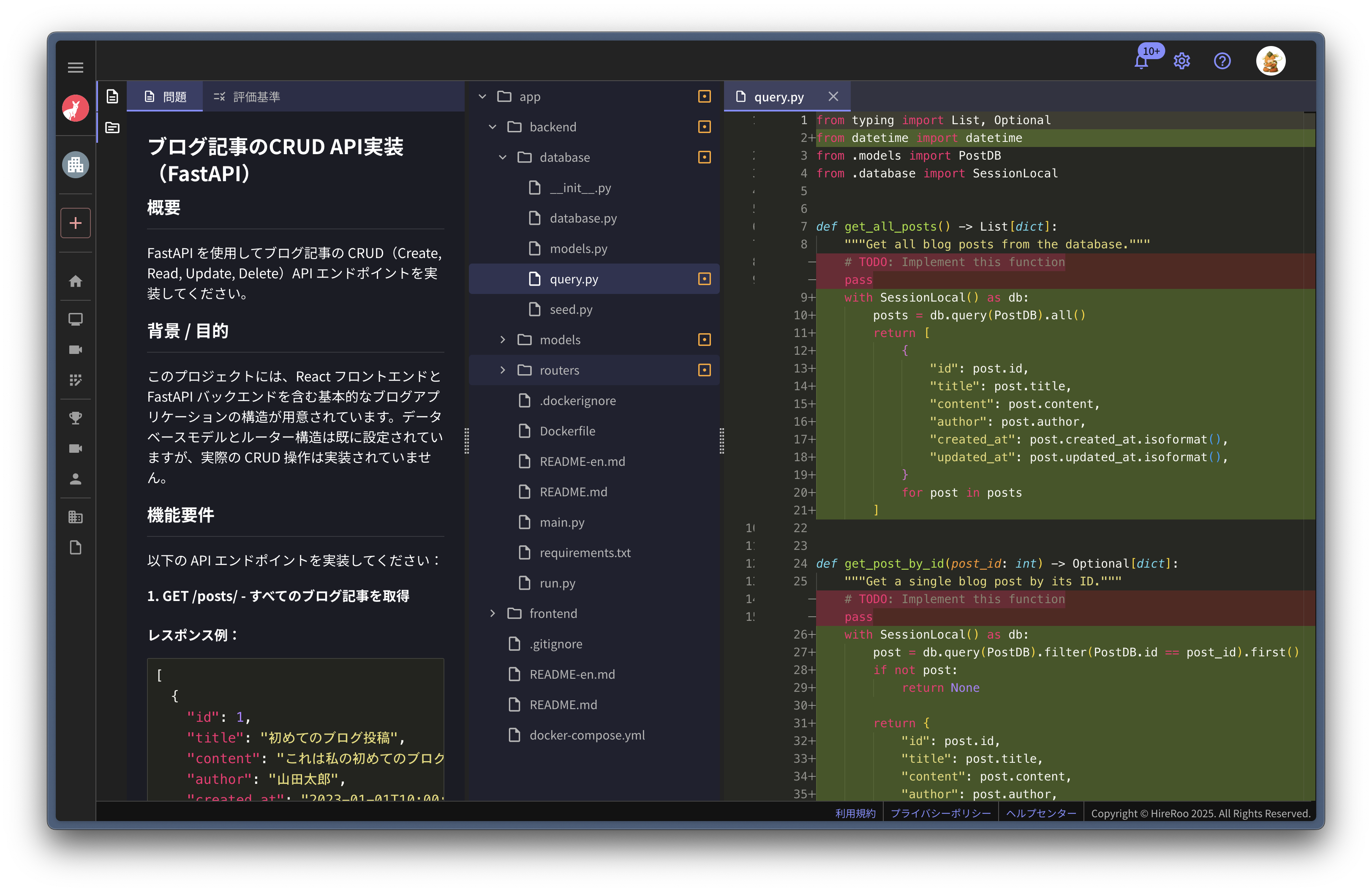1372x892 pixels.
Task: Expand the models folder
Action: point(503,340)
